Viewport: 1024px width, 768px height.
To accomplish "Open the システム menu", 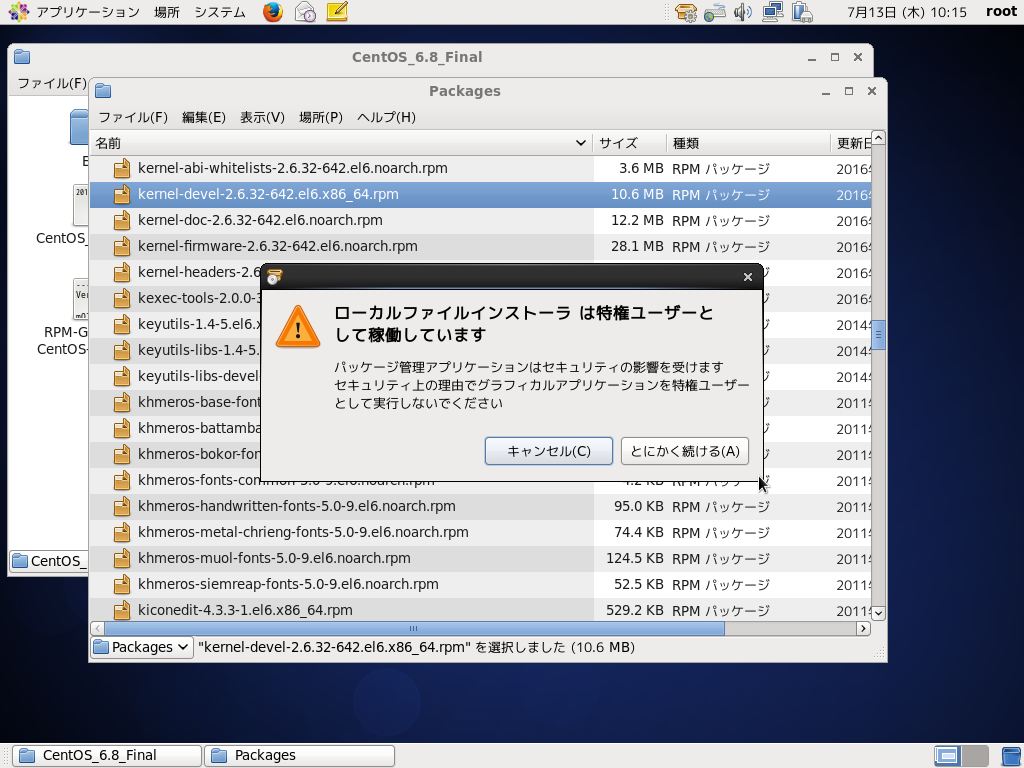I will tap(220, 12).
